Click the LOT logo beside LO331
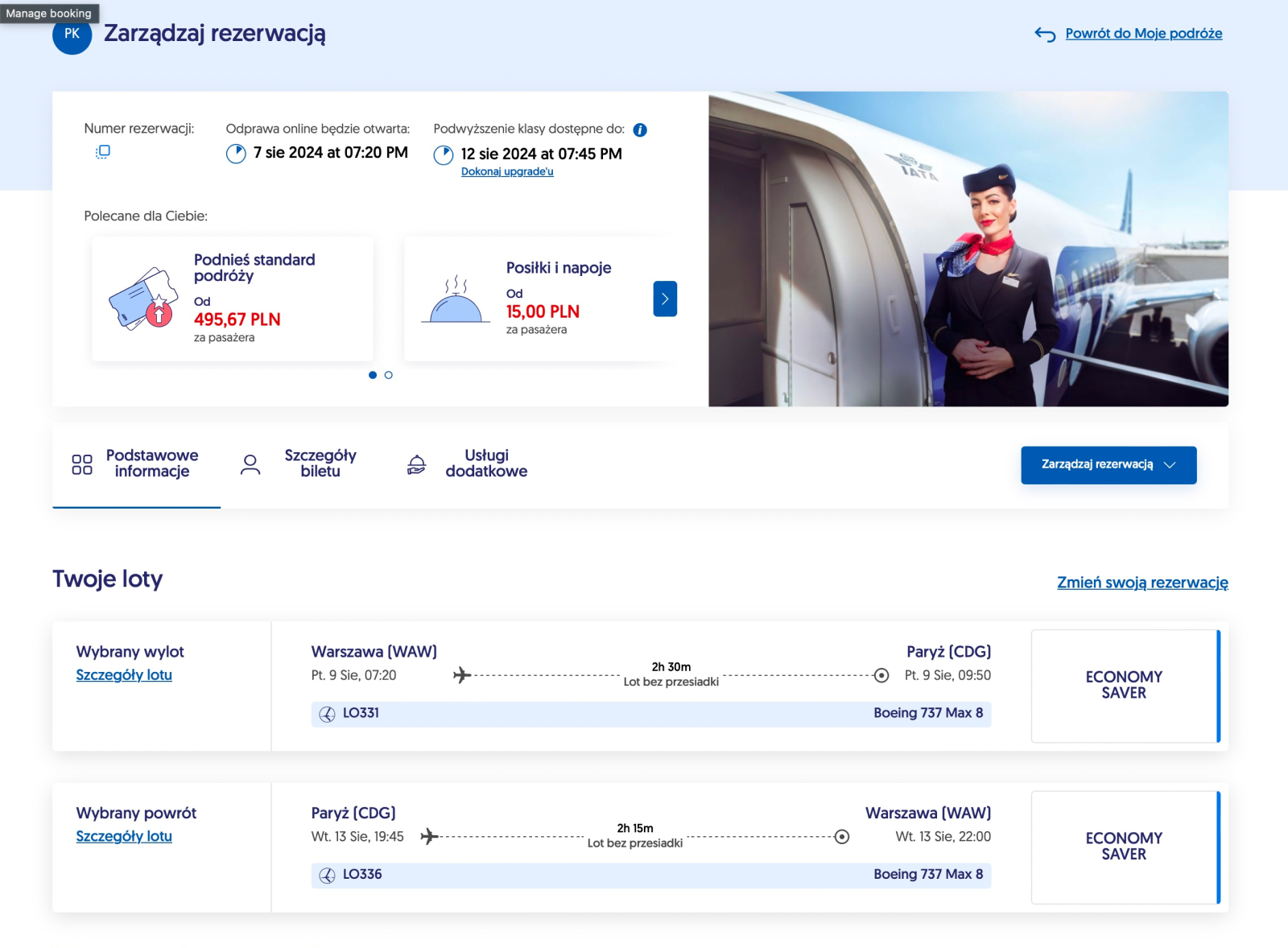 pyautogui.click(x=327, y=714)
